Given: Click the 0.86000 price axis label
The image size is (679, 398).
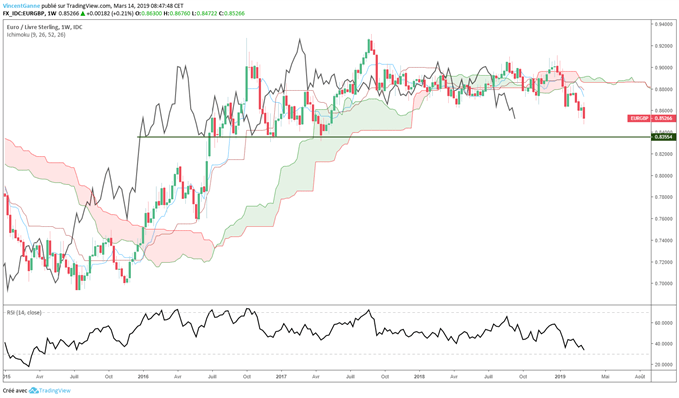Looking at the screenshot, I should tap(665, 111).
